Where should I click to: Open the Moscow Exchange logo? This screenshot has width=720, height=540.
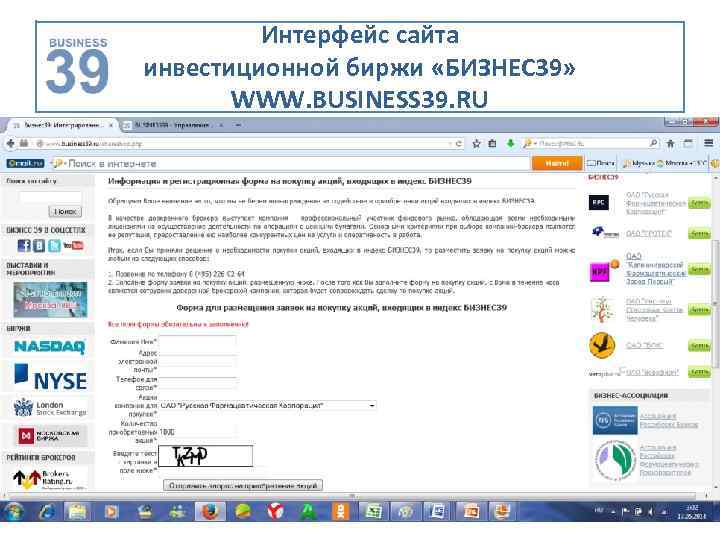pyautogui.click(x=50, y=435)
